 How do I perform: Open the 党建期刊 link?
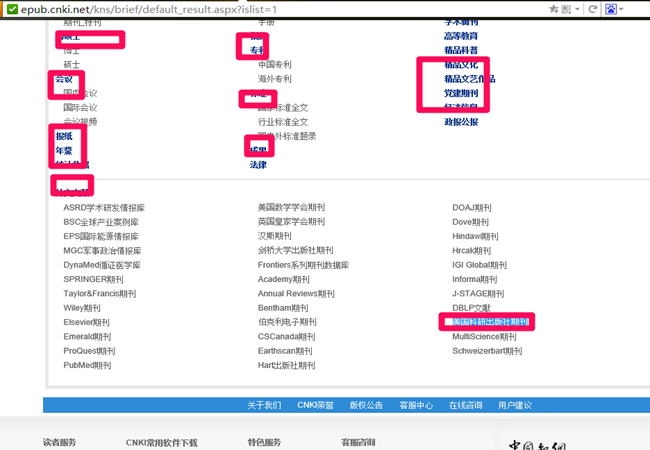click(x=461, y=93)
